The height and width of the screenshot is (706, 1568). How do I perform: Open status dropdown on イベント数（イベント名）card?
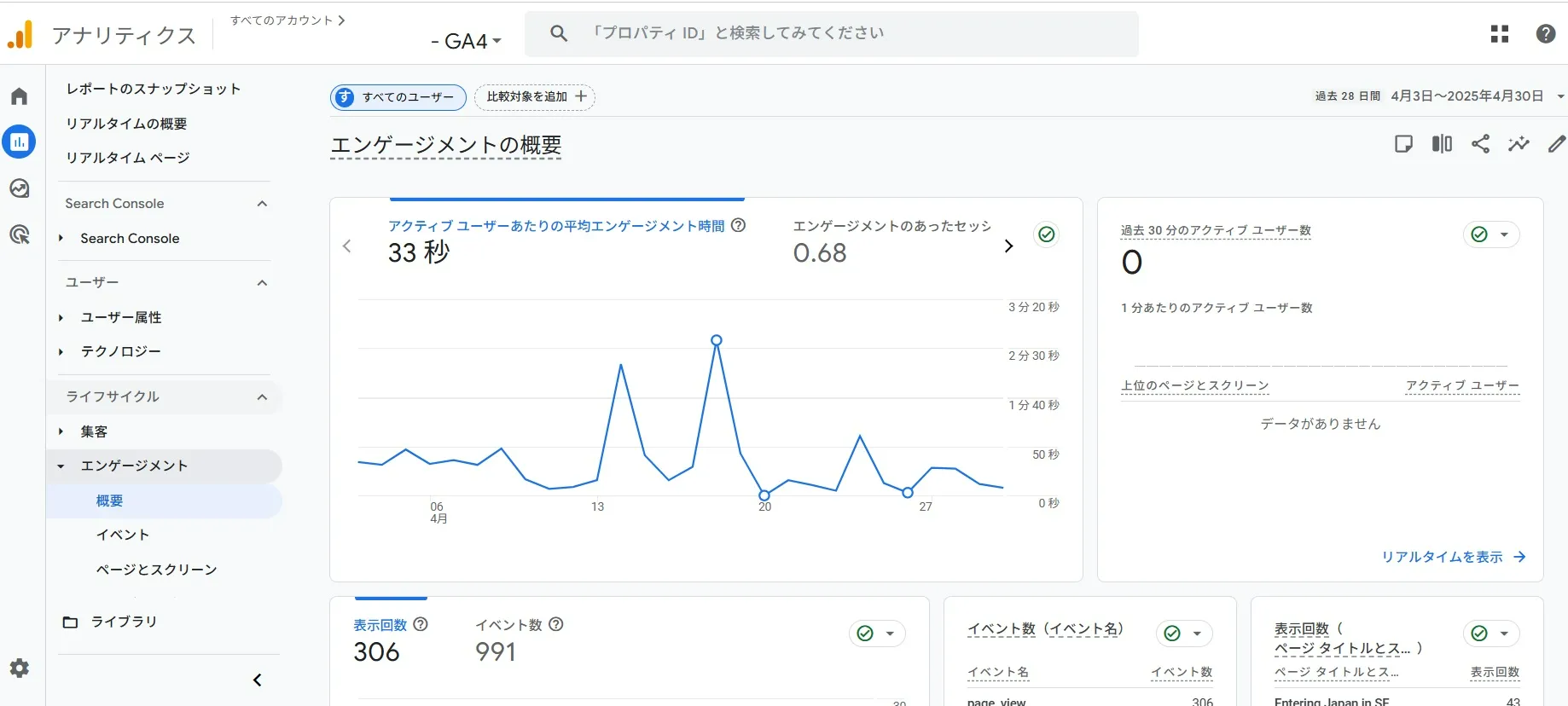click(1197, 634)
